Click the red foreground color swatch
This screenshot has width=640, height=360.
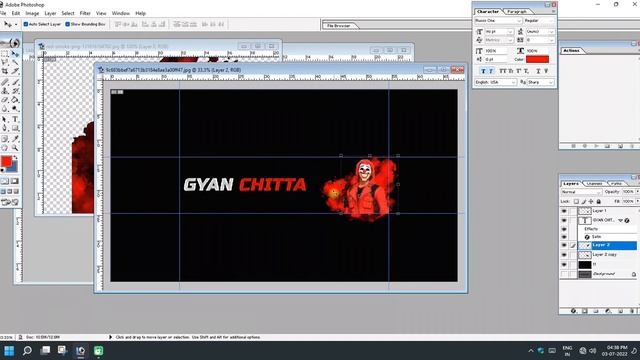(x=6, y=162)
